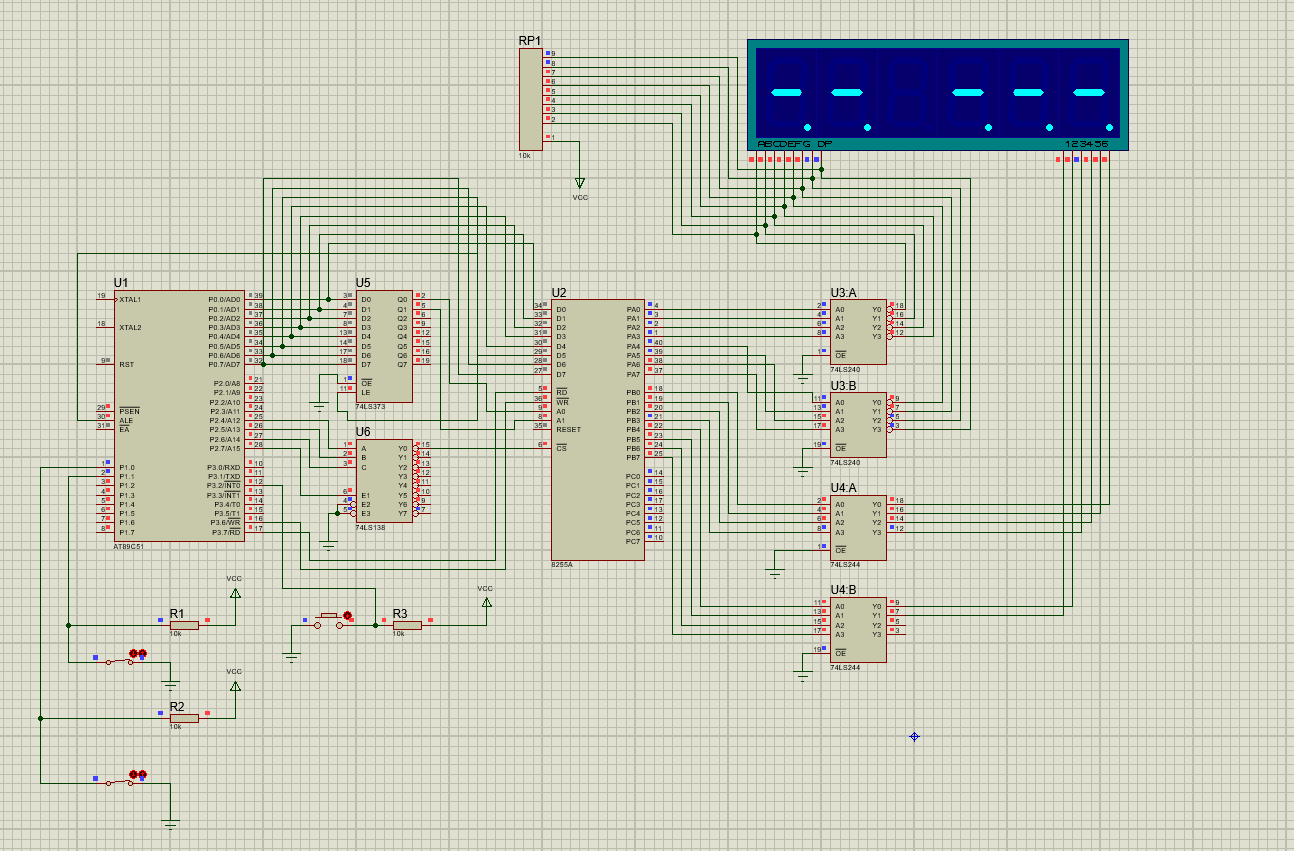This screenshot has height=851, width=1294.
Task: Select the RP1 resistor pack body
Action: pyautogui.click(x=531, y=98)
